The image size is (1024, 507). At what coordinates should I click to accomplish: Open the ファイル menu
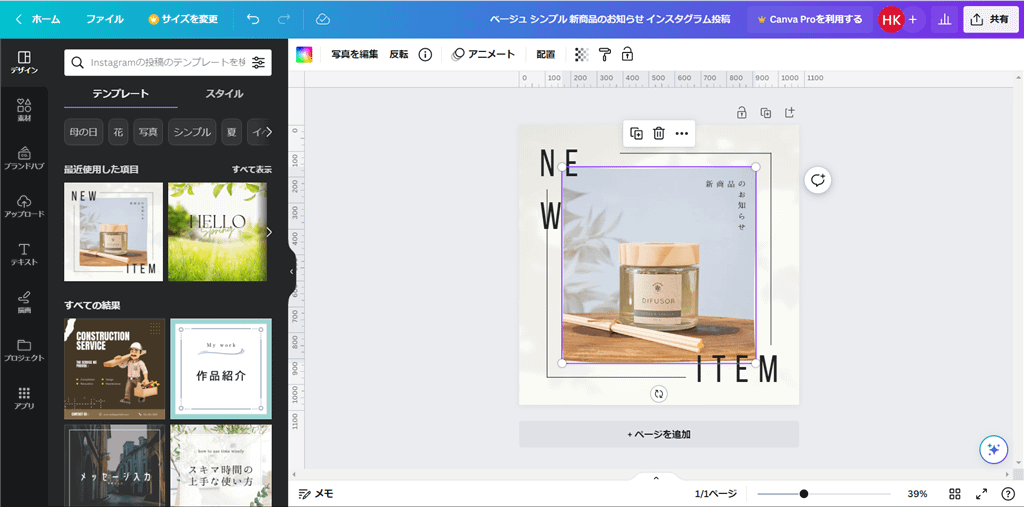coord(105,19)
